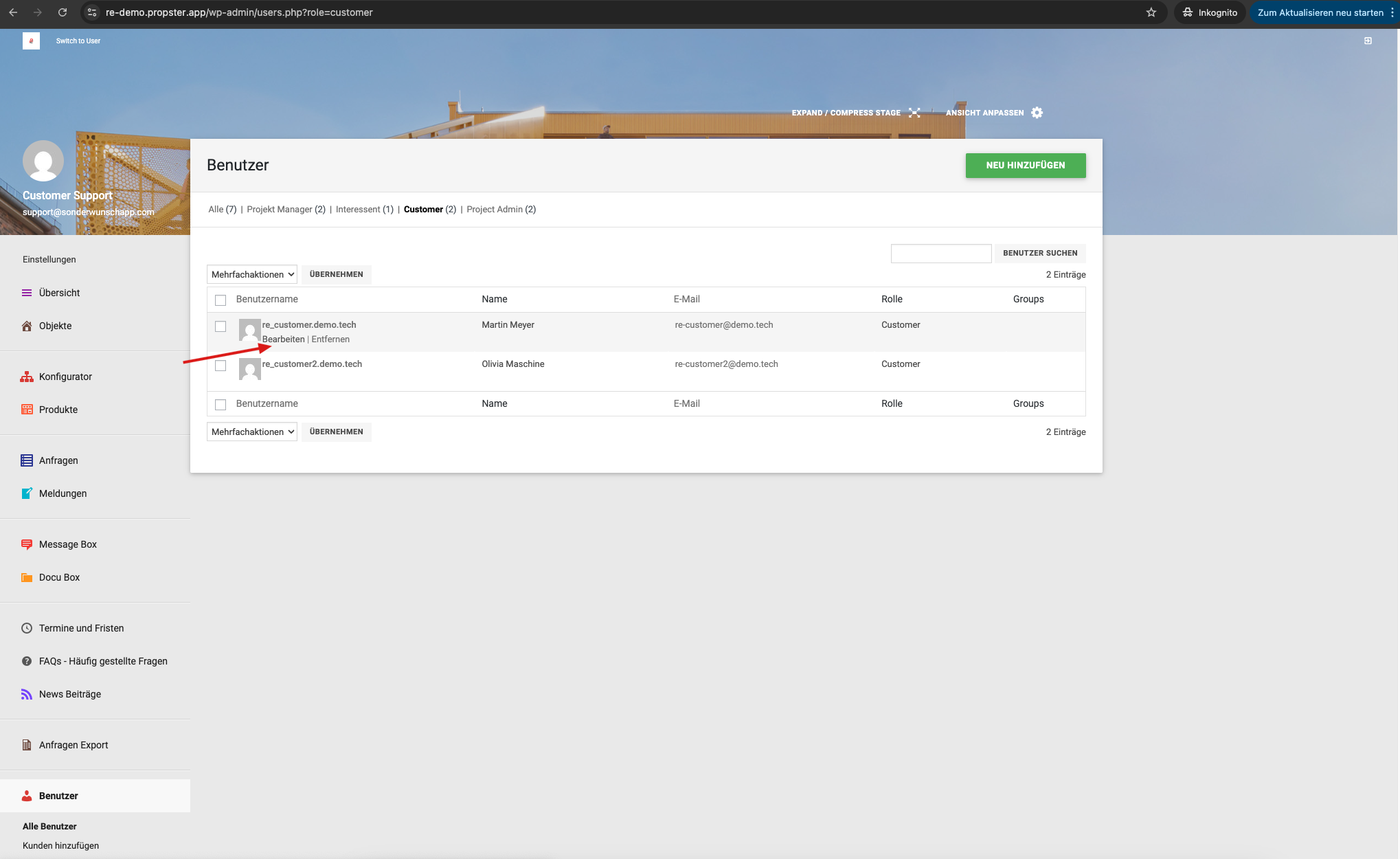
Task: Open Kunden hinzufügen submenu item
Action: coord(60,846)
